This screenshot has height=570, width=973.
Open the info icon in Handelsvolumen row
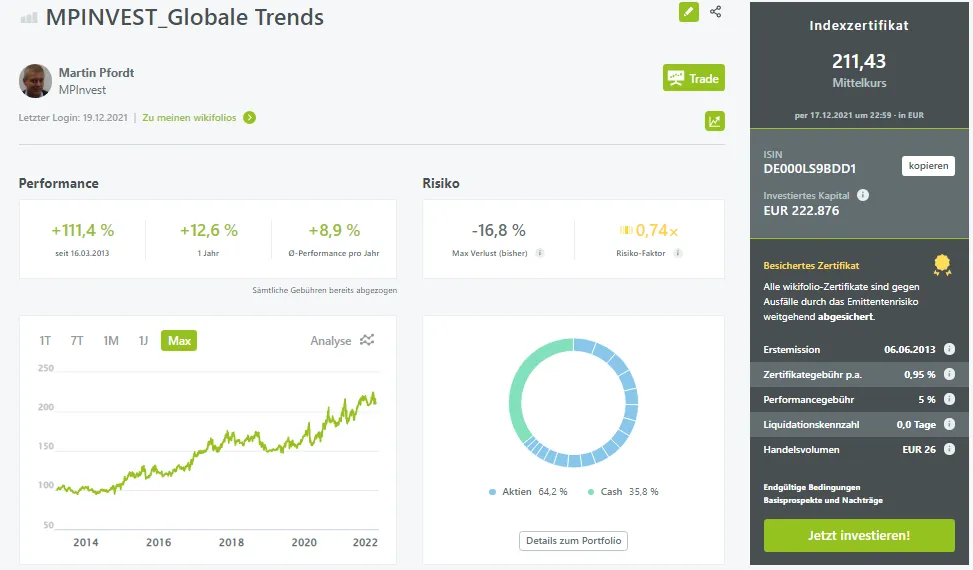coord(949,449)
